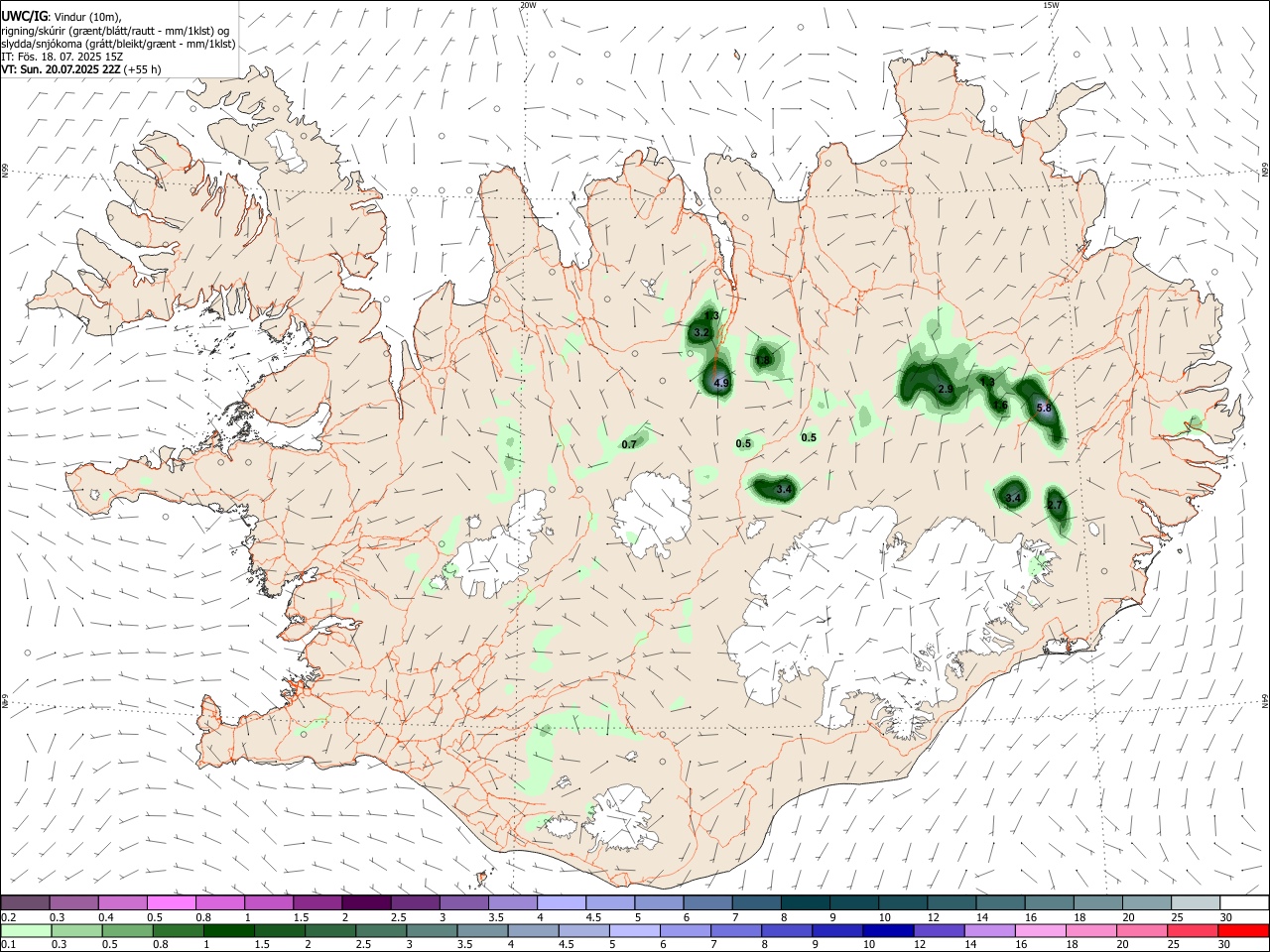
Task: Click the palest green 0.1 swatch in lower scale
Action: point(25,930)
